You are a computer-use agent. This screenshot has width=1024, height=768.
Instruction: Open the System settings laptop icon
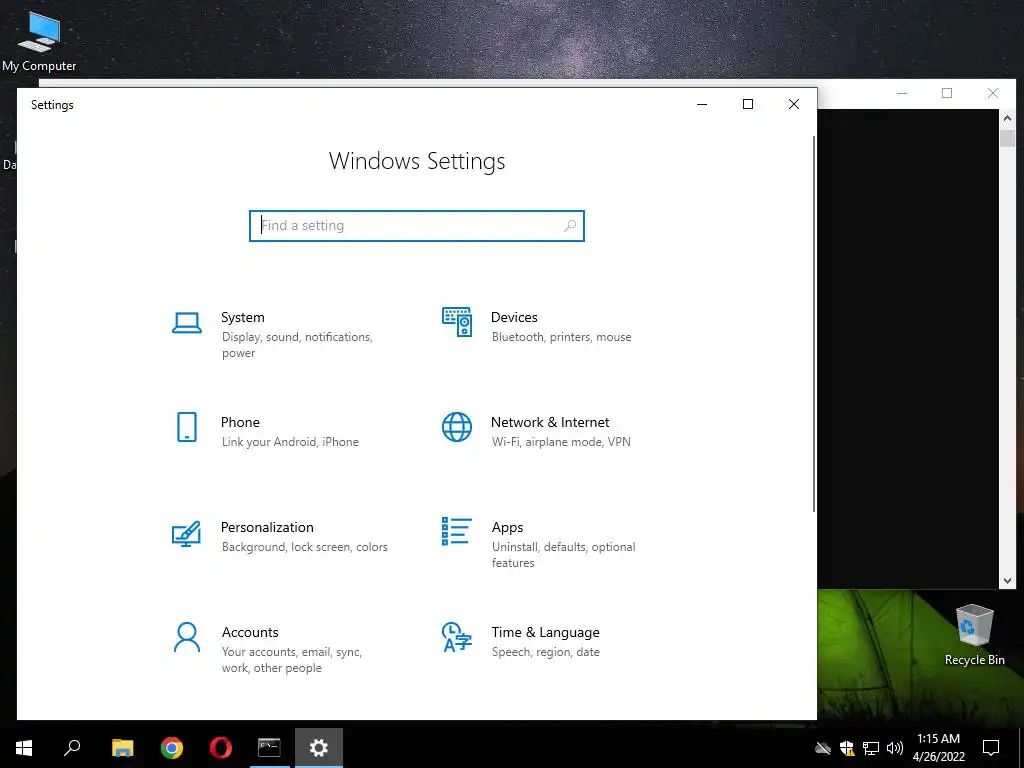click(187, 323)
